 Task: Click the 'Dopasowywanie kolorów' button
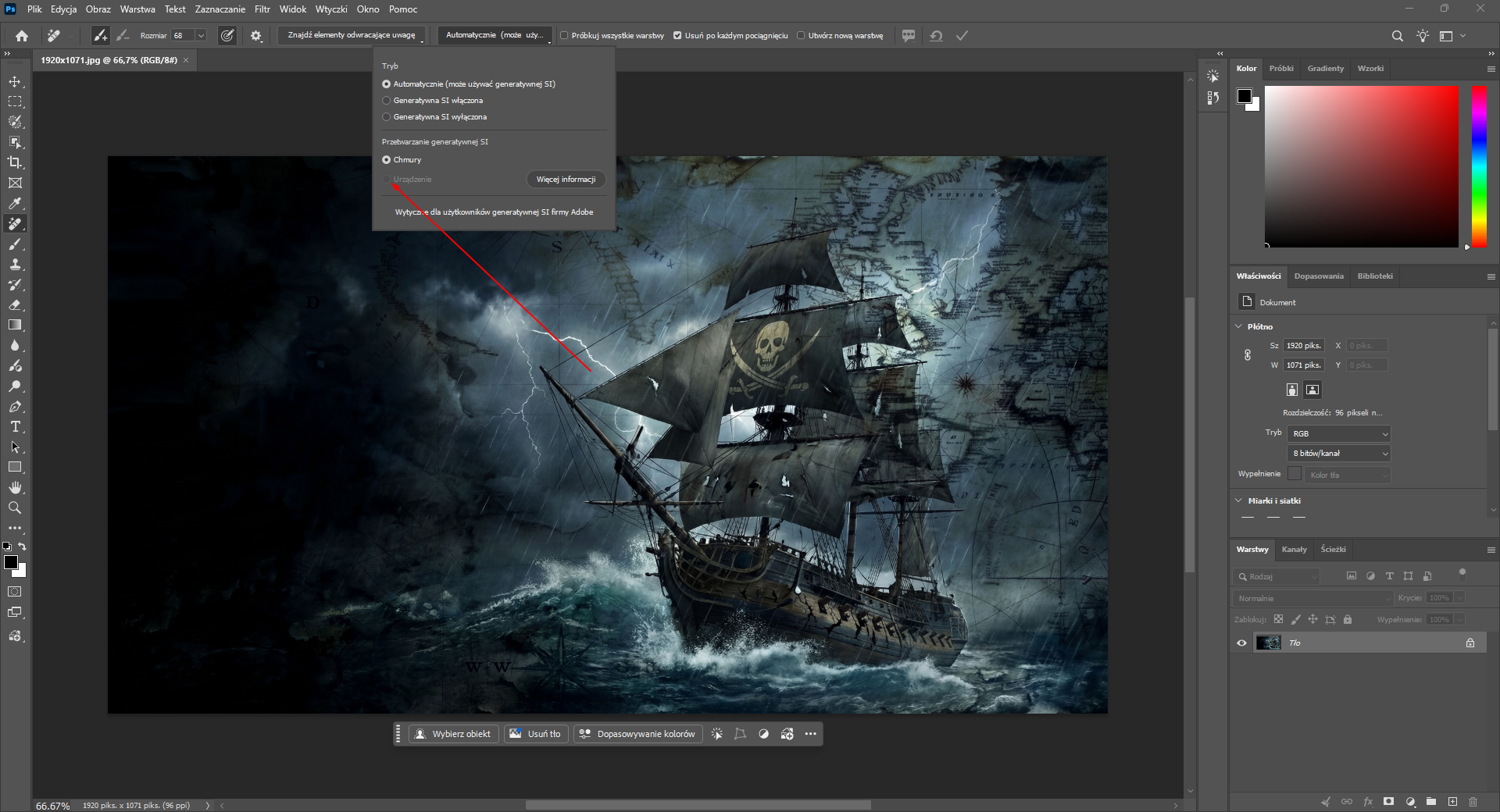[x=637, y=734]
